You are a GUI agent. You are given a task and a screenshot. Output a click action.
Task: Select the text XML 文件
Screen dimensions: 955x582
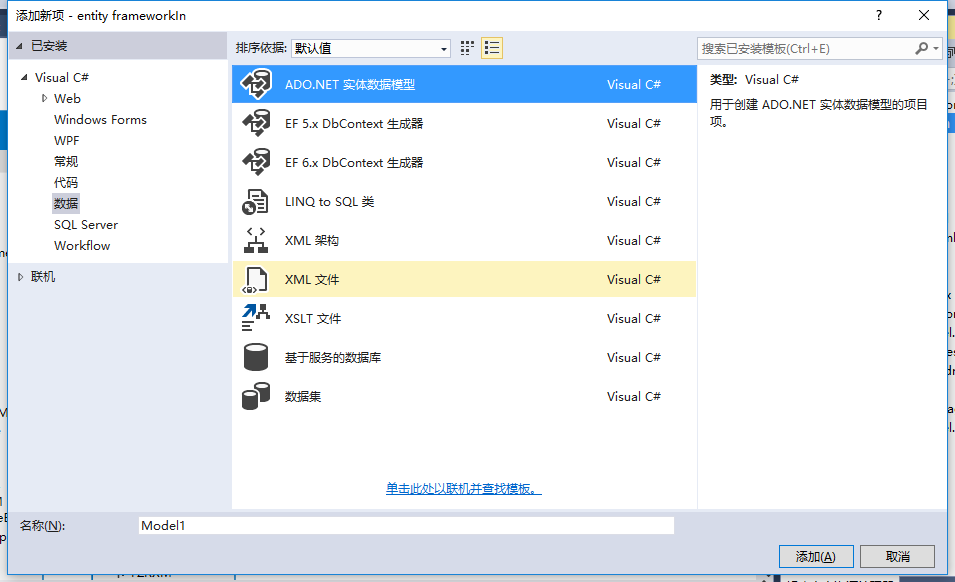click(312, 279)
